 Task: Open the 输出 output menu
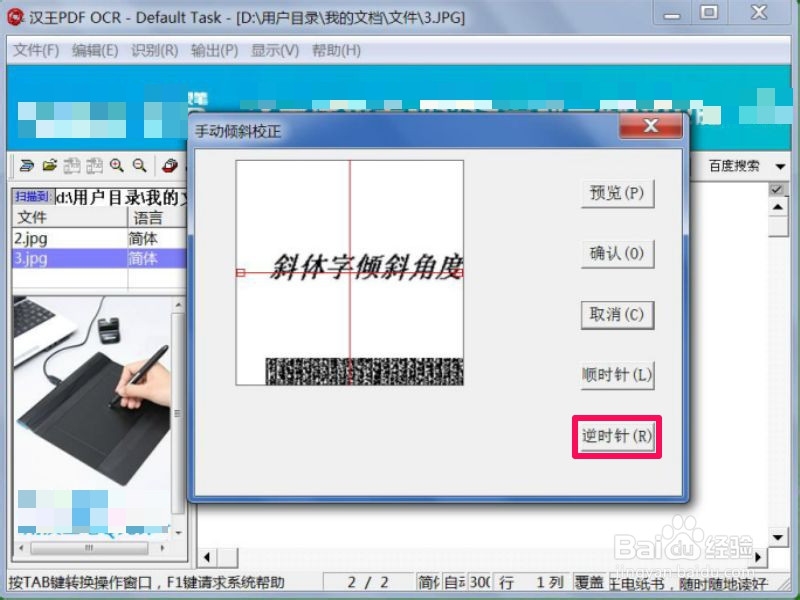click(213, 50)
